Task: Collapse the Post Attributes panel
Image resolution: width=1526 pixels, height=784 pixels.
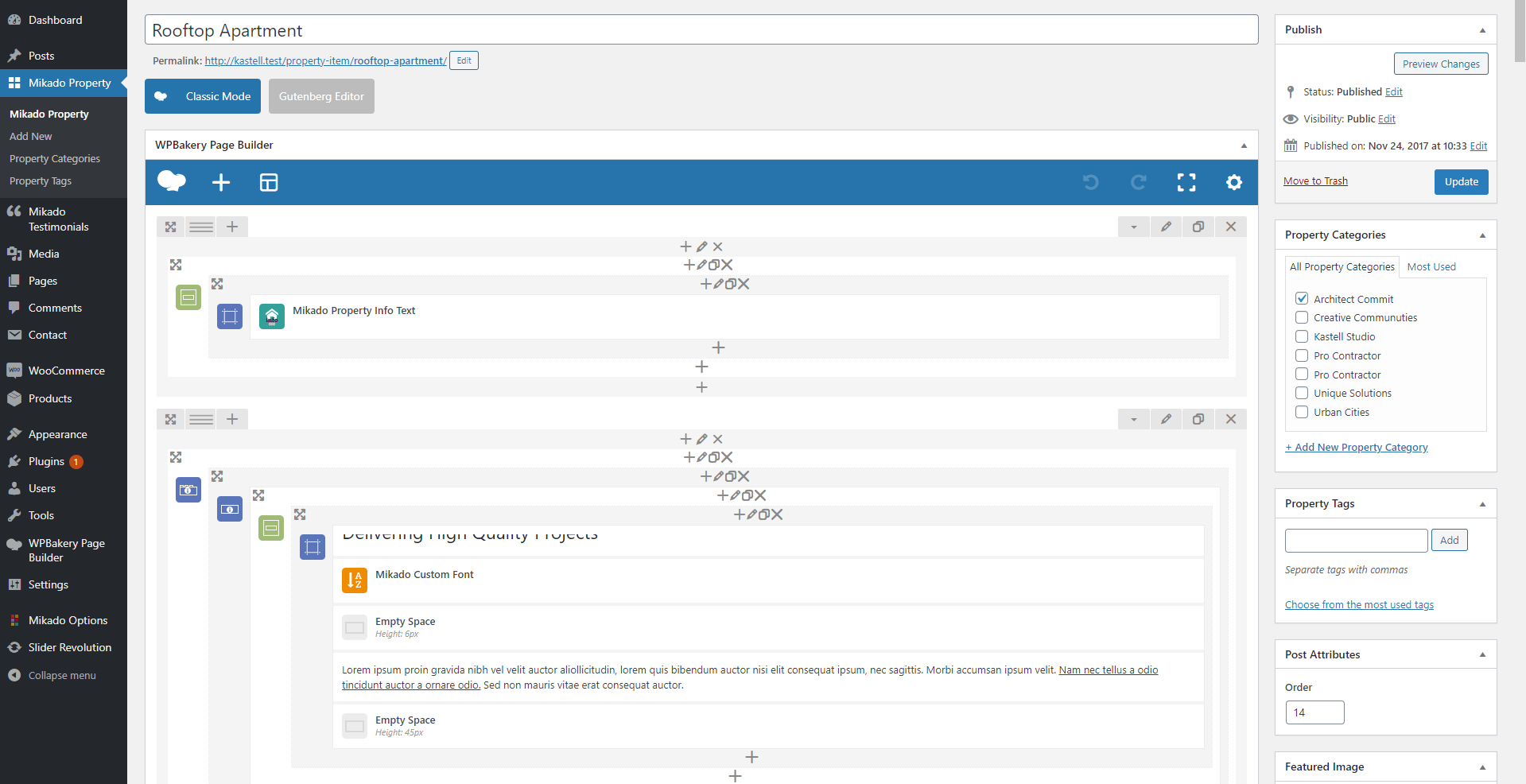Action: coord(1482,655)
